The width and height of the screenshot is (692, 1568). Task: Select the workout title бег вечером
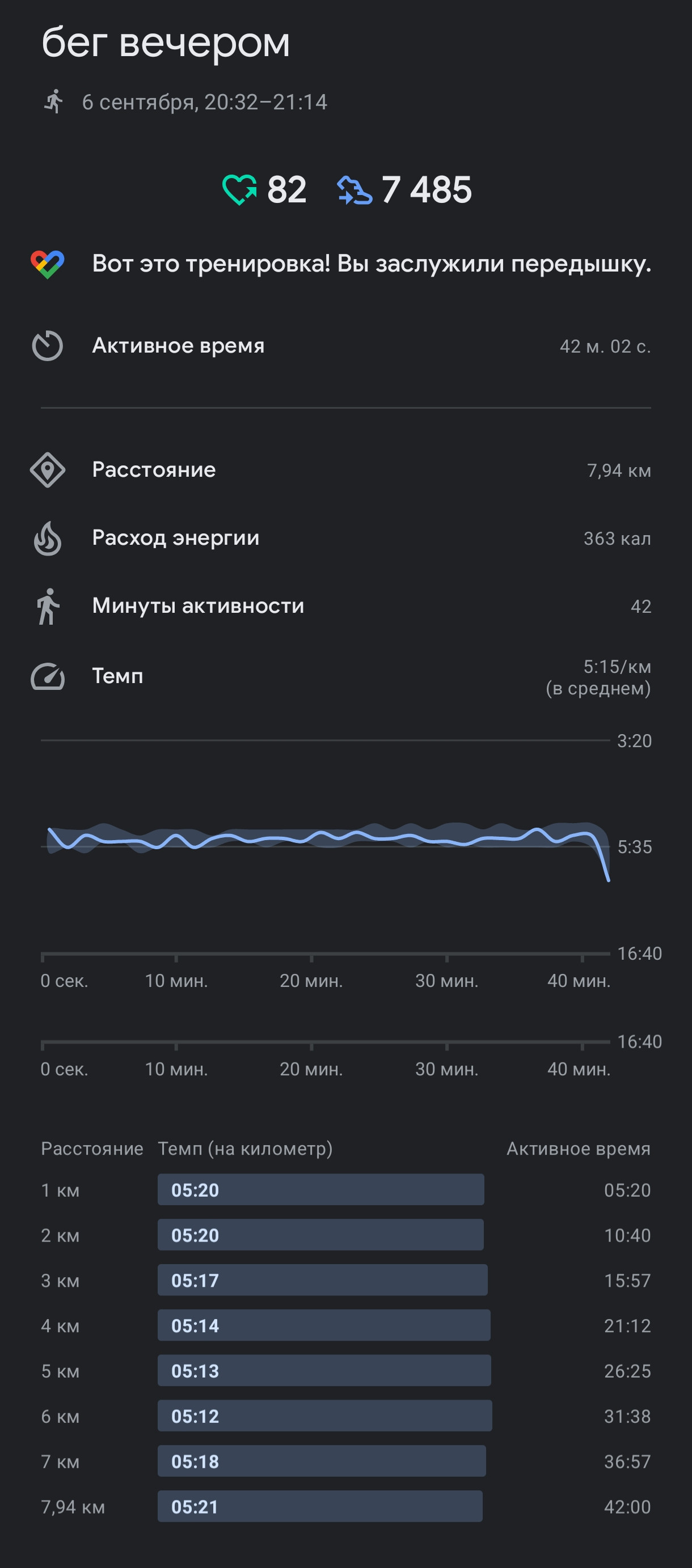pyautogui.click(x=166, y=43)
